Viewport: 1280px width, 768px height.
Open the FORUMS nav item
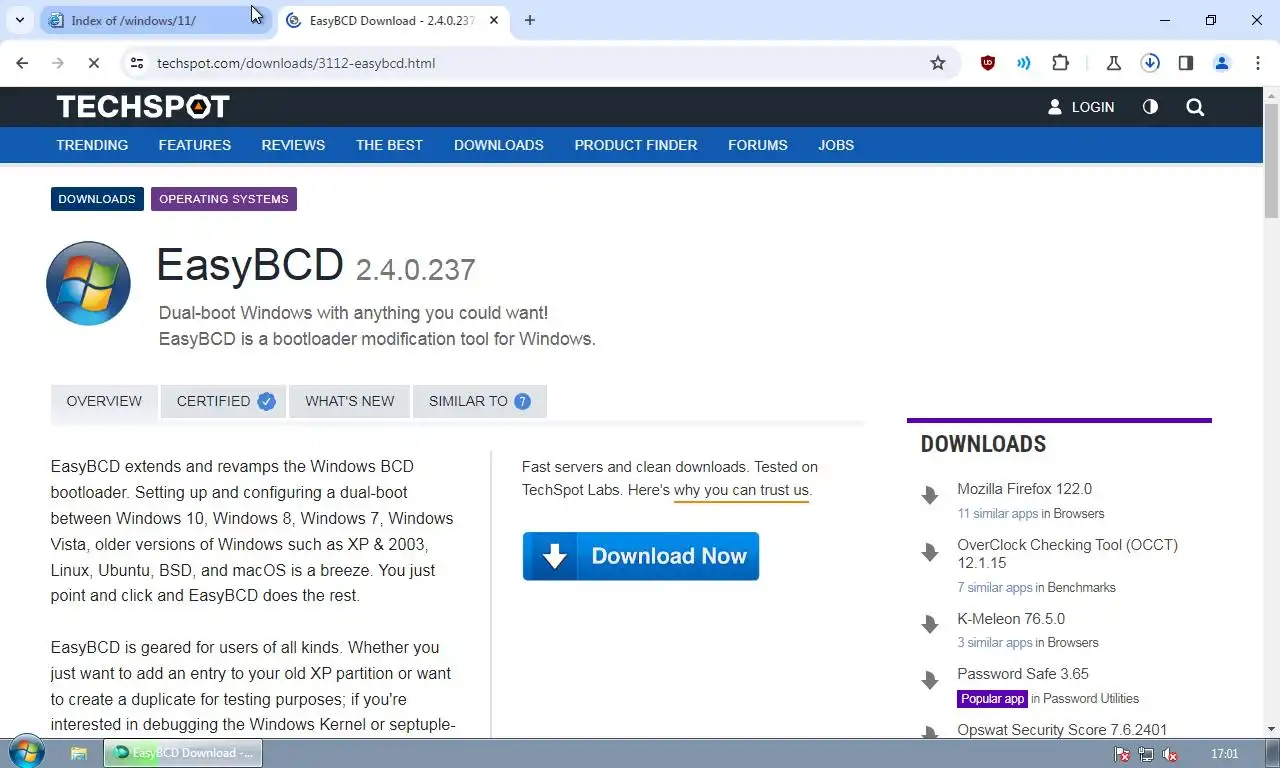[x=758, y=145]
